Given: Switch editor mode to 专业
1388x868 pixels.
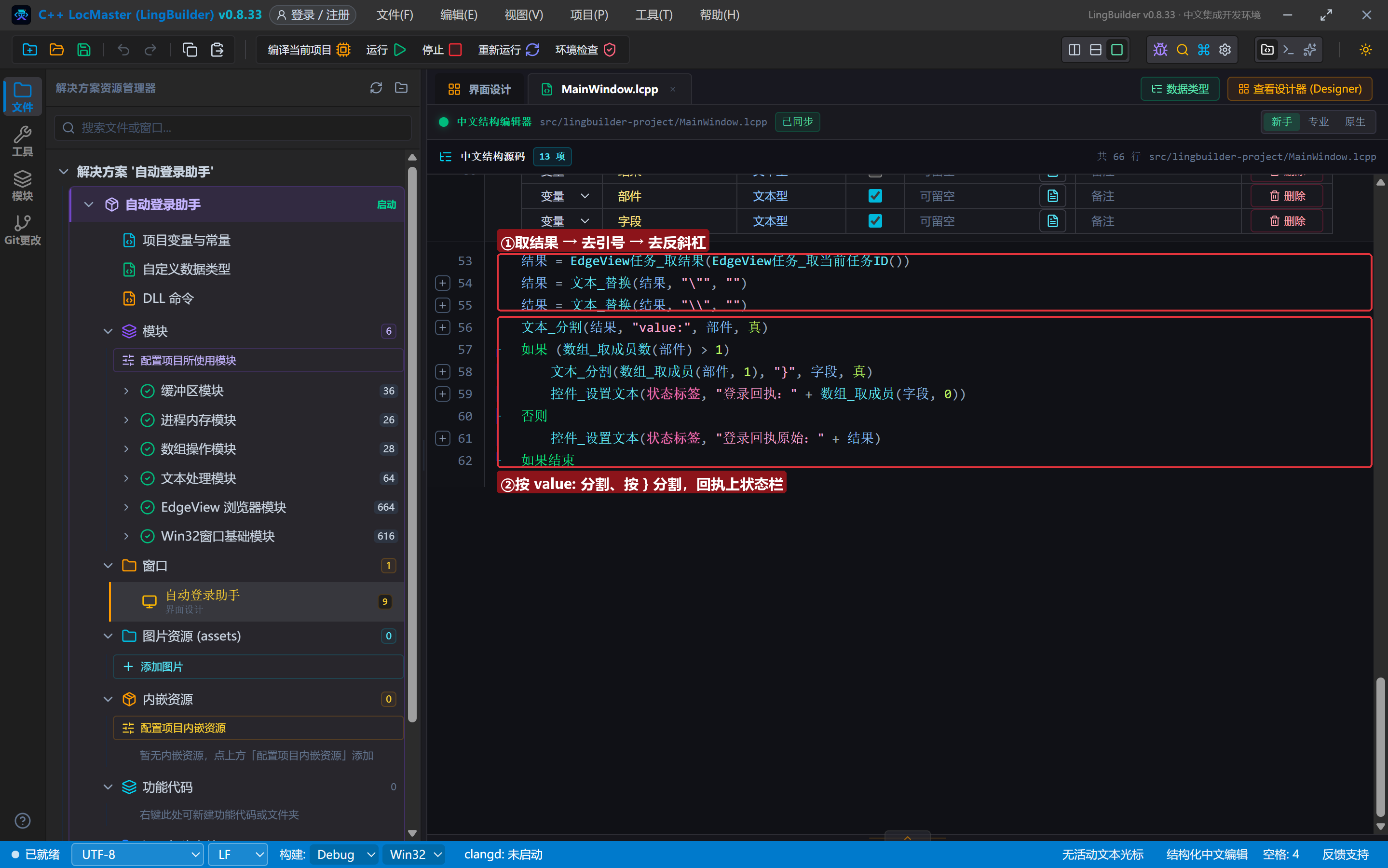Looking at the screenshot, I should (1318, 122).
